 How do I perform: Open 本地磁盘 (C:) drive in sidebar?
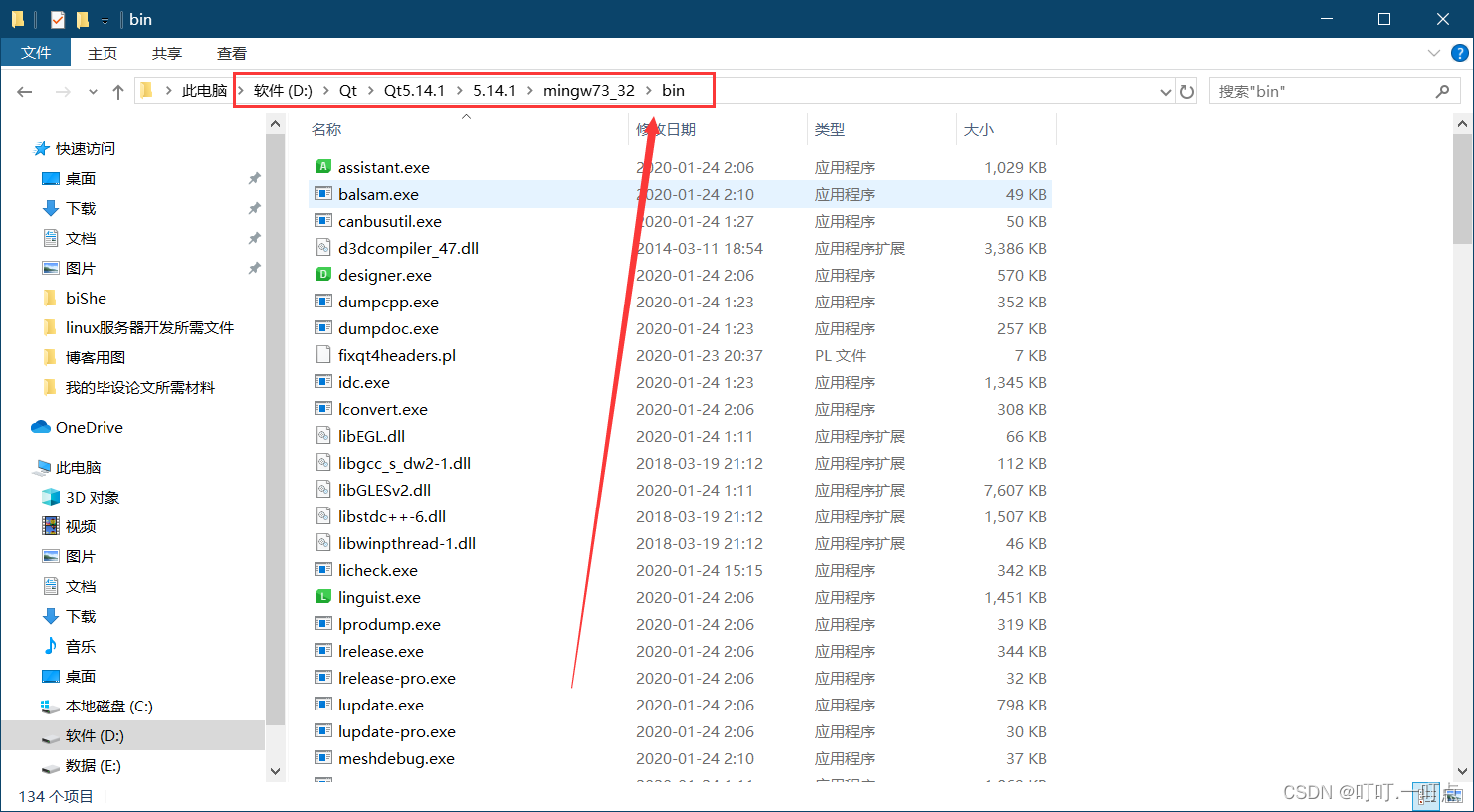pyautogui.click(x=109, y=707)
